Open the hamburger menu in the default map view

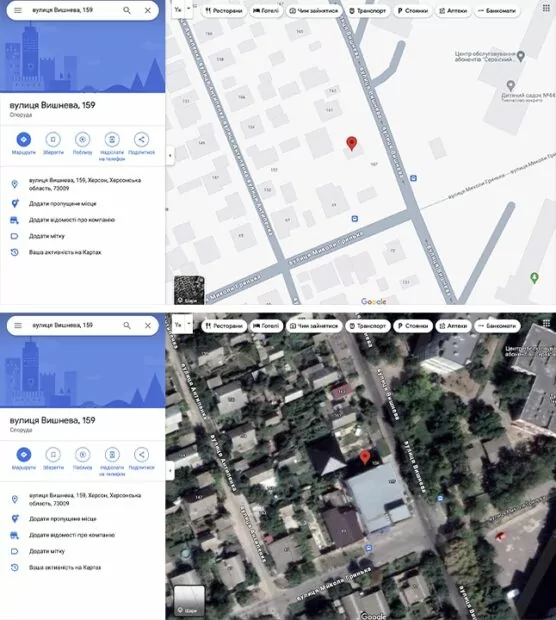(x=18, y=10)
